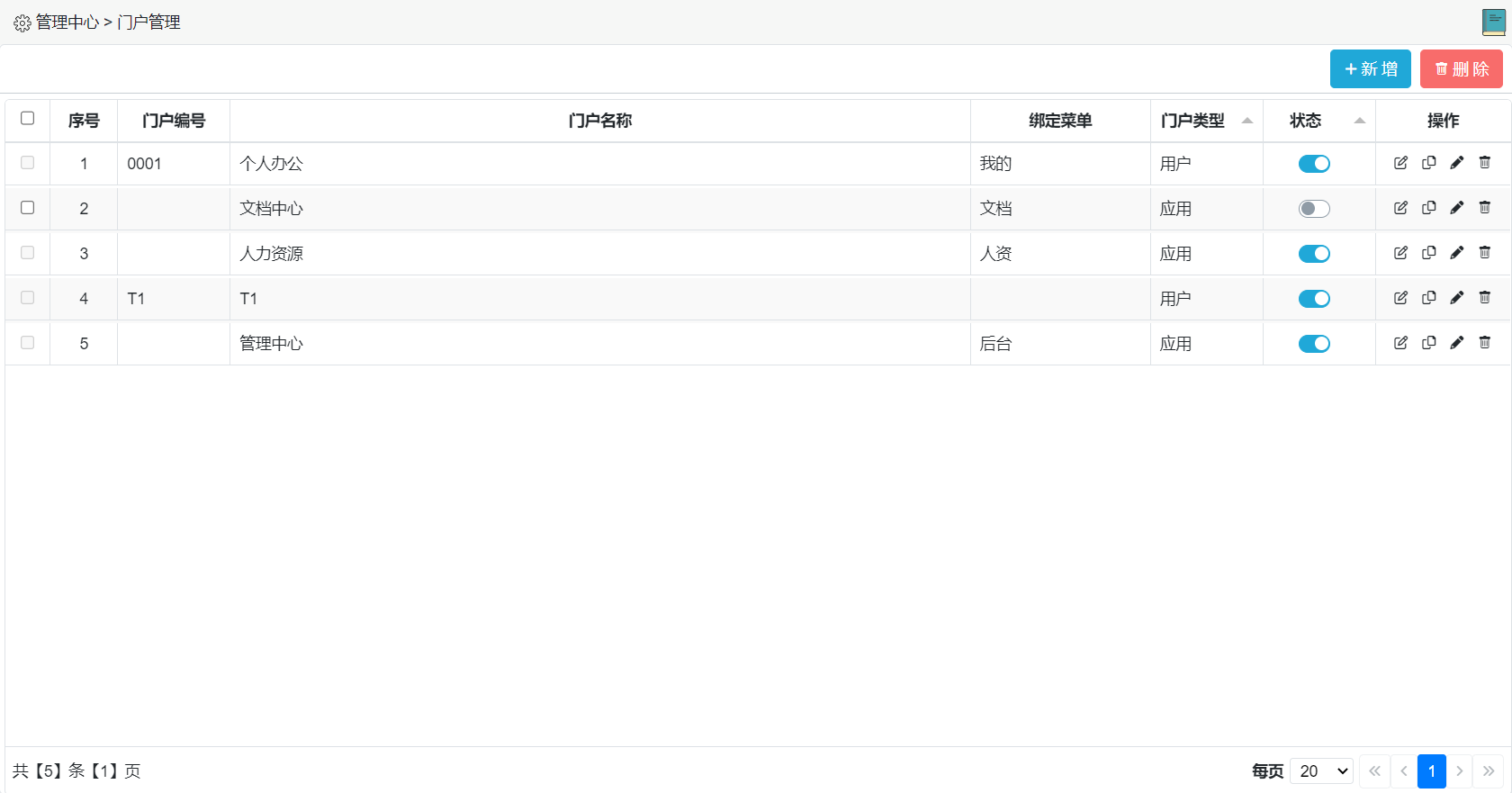Viewport: 1512px width, 793px height.
Task: Click the solid pencil icon in row 4 (T1)
Action: click(x=1457, y=298)
